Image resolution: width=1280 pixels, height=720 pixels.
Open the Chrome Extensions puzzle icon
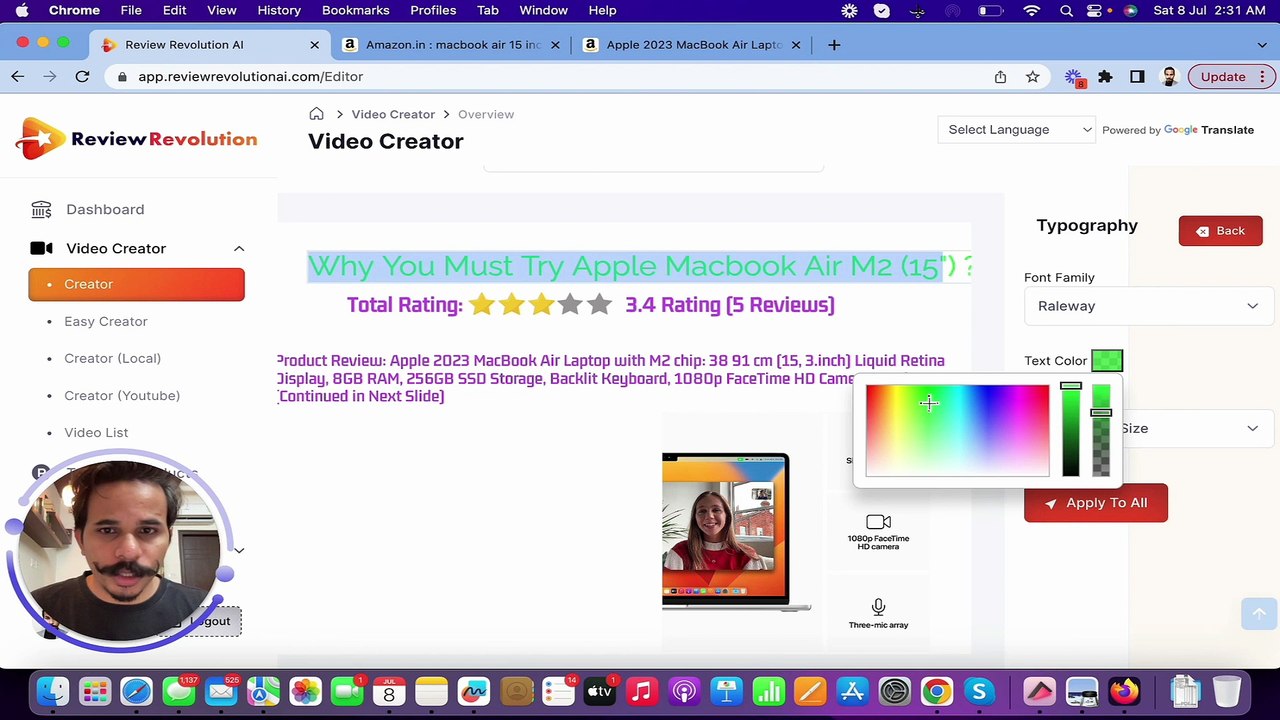(x=1105, y=76)
